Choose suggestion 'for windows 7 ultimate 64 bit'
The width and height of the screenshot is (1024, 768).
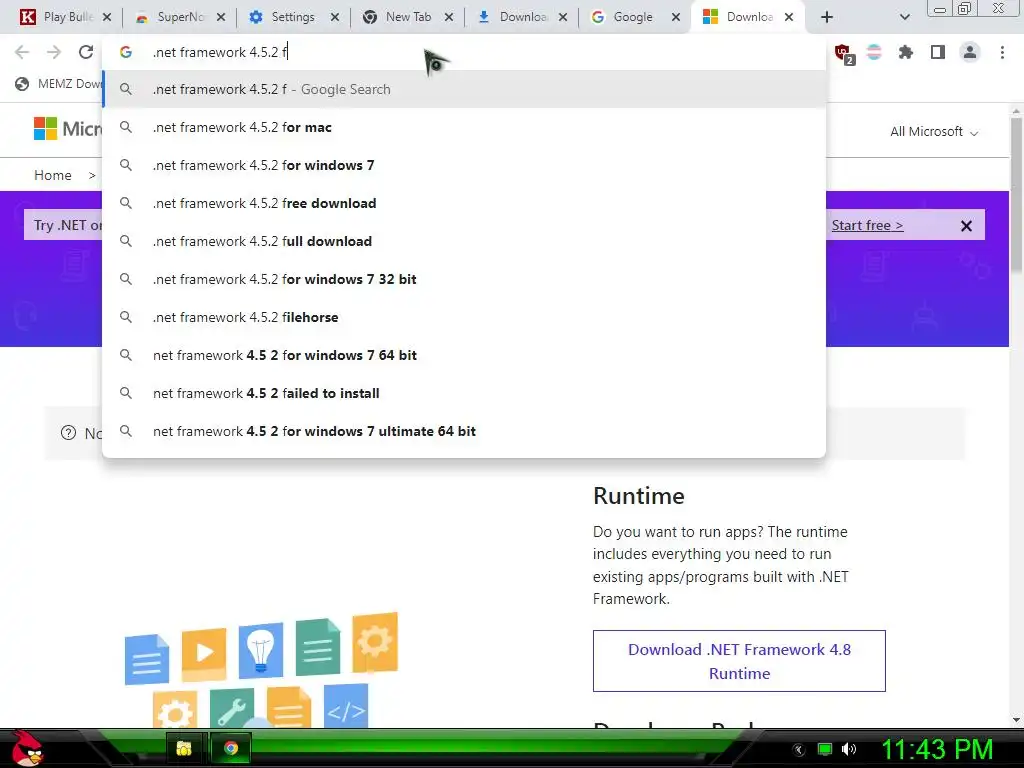[x=464, y=431]
